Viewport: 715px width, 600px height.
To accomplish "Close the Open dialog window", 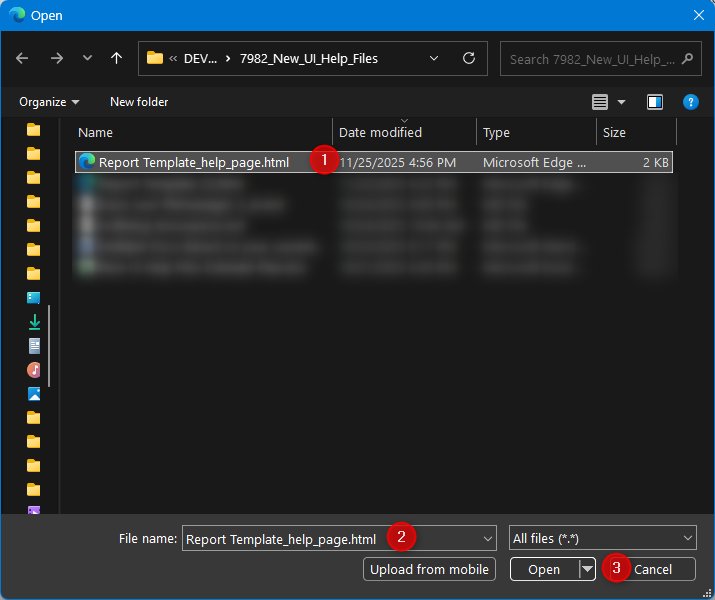I will [699, 15].
